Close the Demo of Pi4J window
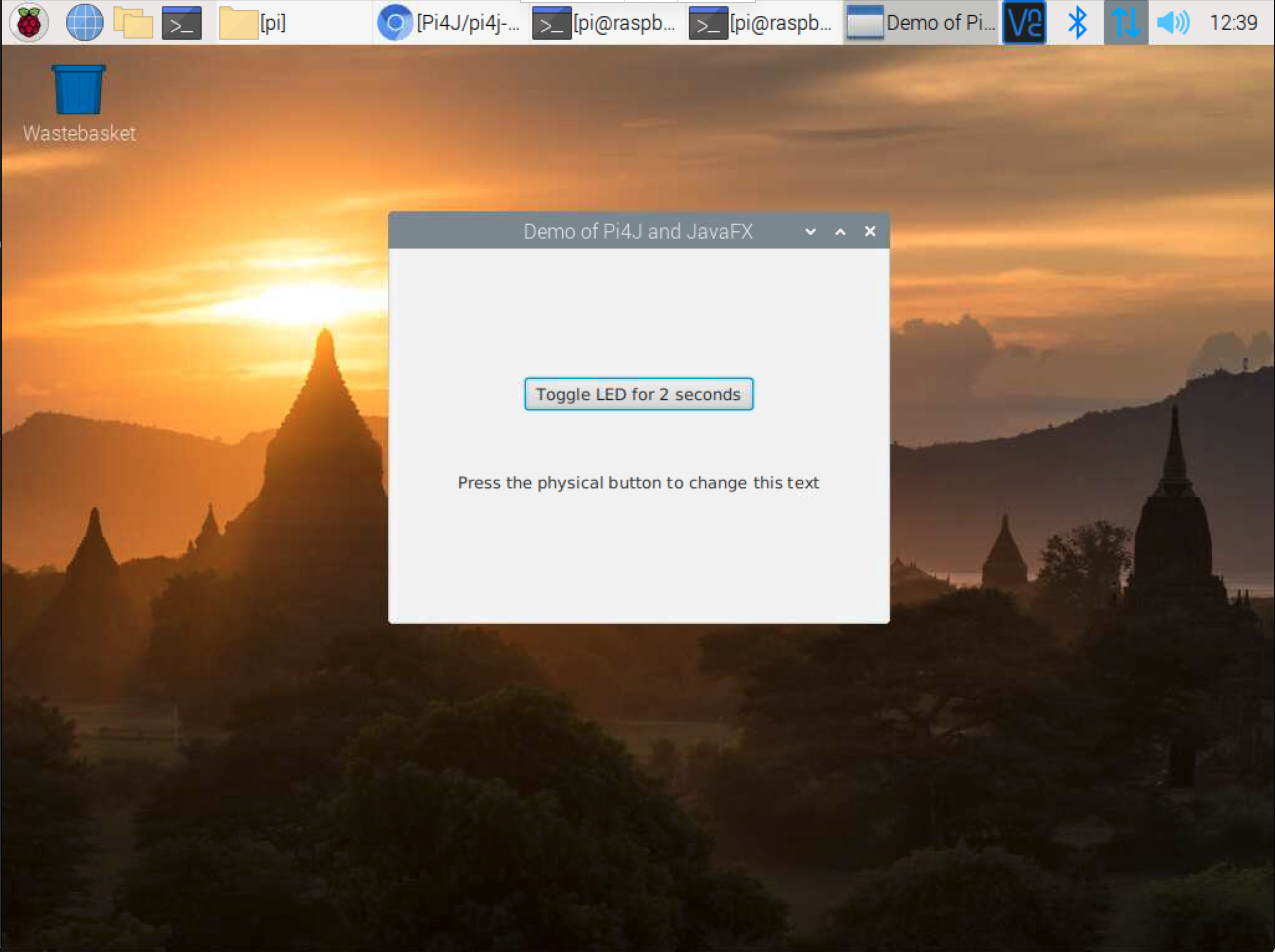 (x=870, y=231)
